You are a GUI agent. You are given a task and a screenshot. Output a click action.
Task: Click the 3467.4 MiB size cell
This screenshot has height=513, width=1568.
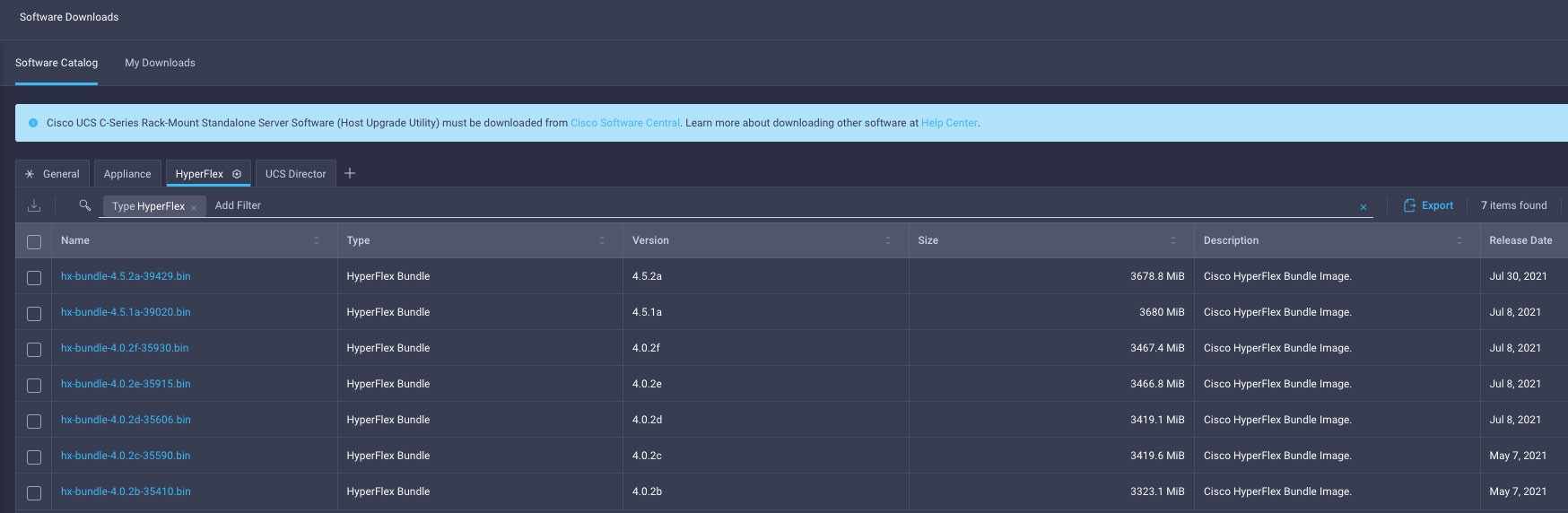point(1157,348)
